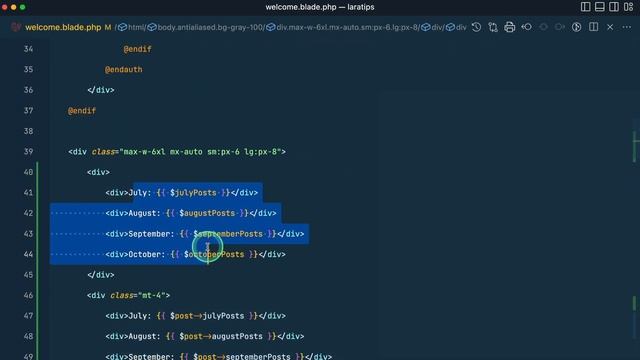Click the @endauth directive on line 35
Screen dimensions: 640x360
124,69
